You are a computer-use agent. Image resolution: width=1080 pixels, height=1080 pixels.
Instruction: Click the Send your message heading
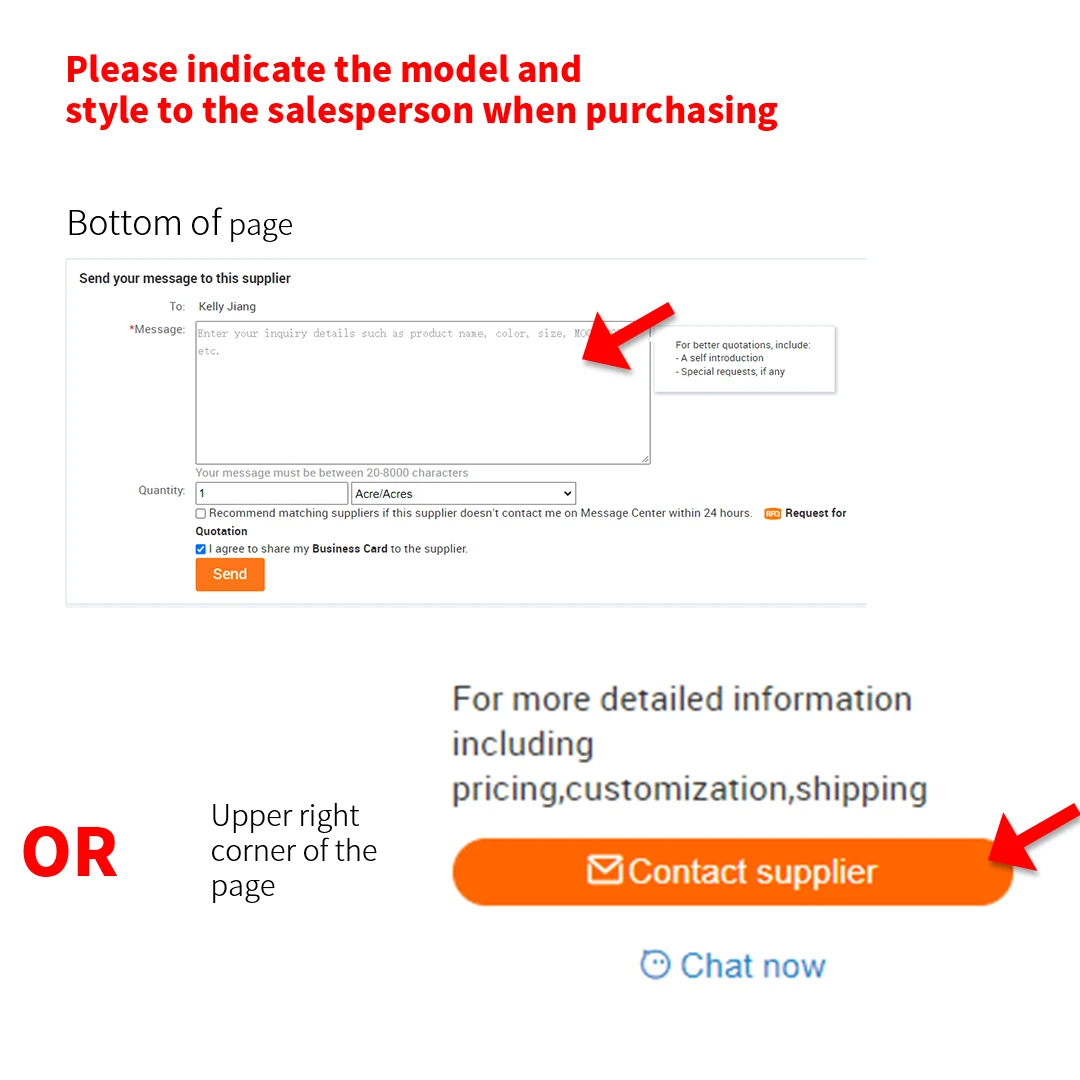[x=185, y=278]
